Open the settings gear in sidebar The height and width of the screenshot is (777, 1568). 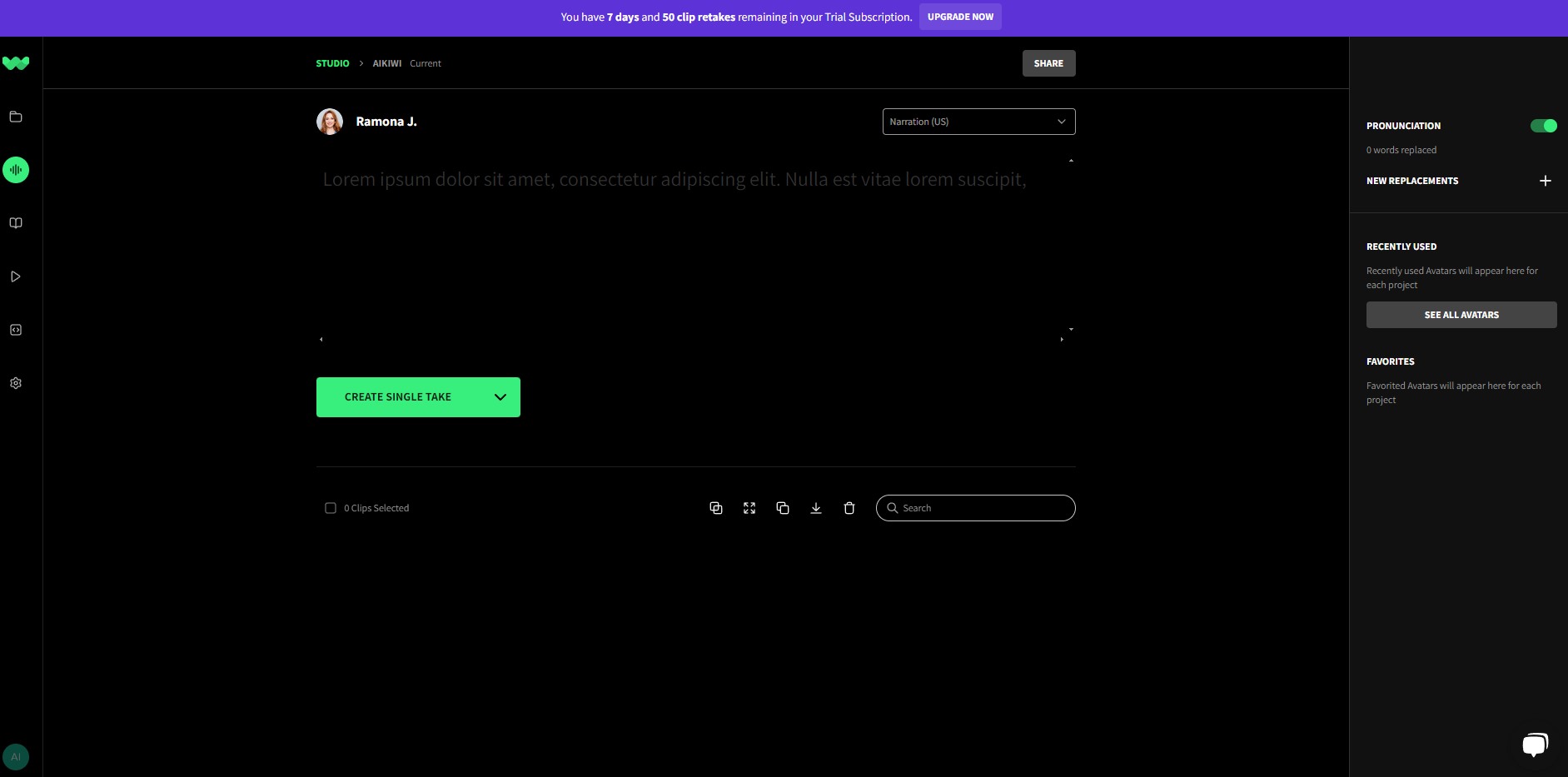(16, 383)
